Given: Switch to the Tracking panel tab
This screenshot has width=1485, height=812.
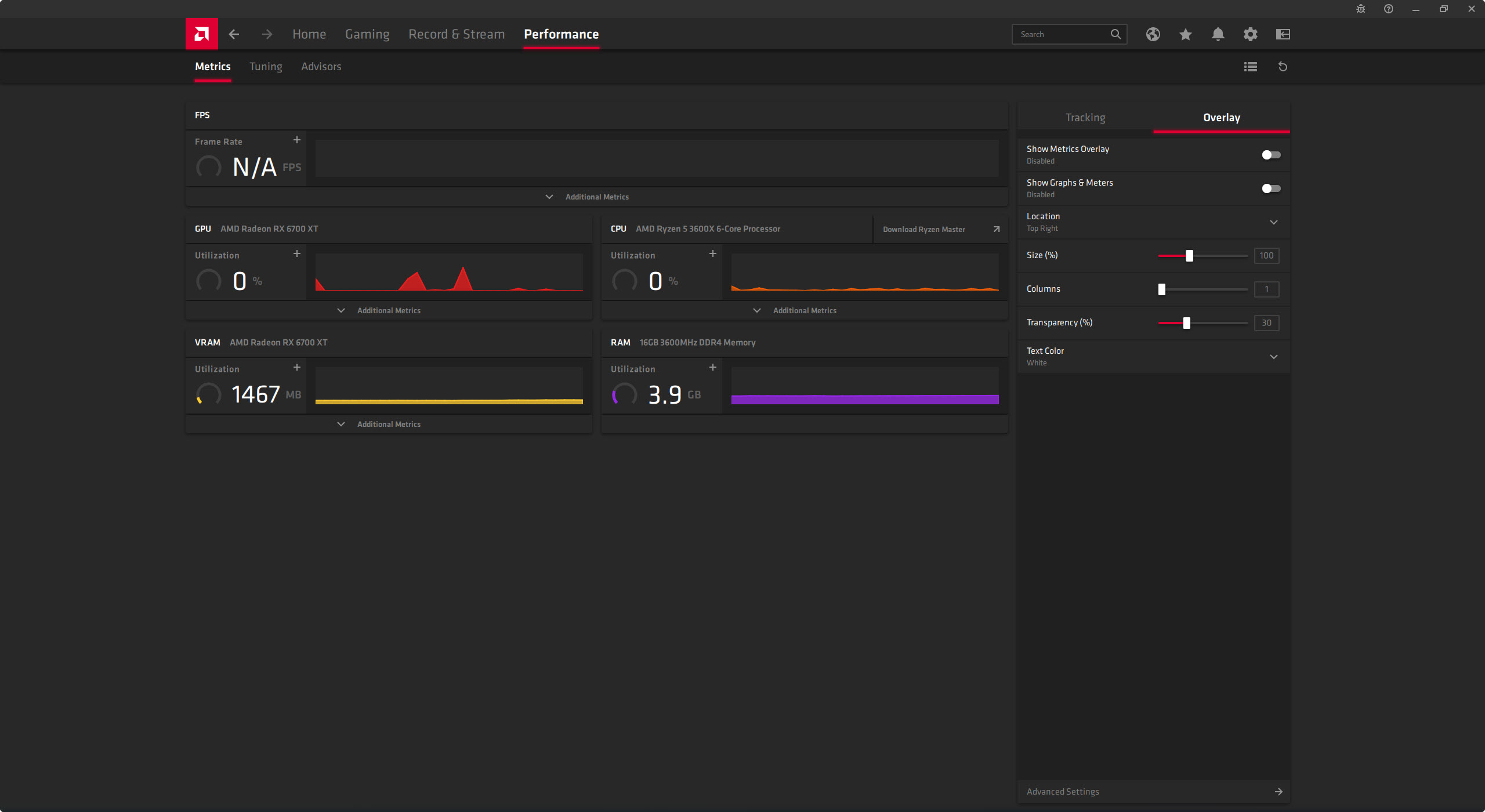Looking at the screenshot, I should point(1085,118).
